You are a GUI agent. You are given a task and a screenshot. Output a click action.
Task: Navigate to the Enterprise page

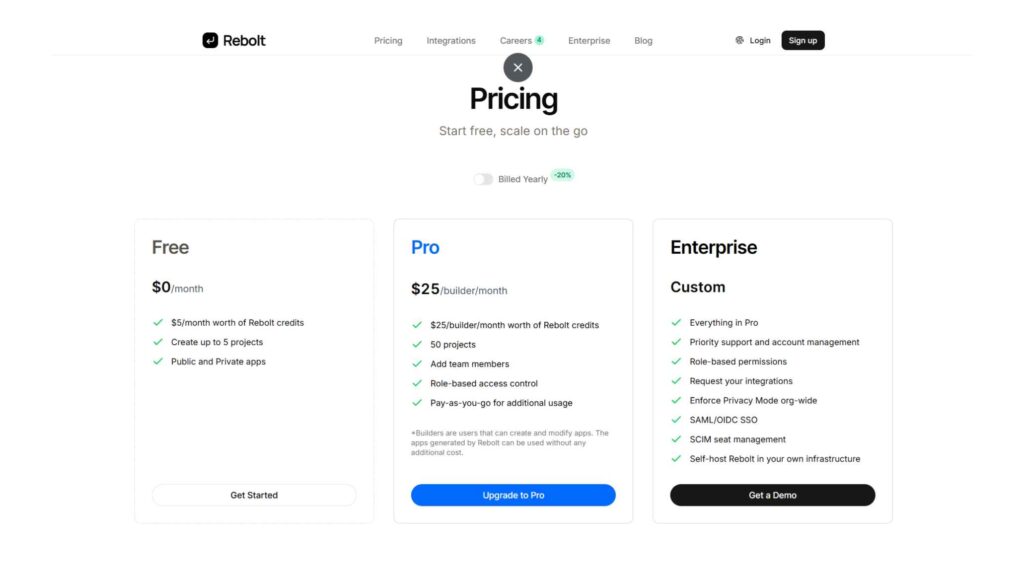coord(589,41)
